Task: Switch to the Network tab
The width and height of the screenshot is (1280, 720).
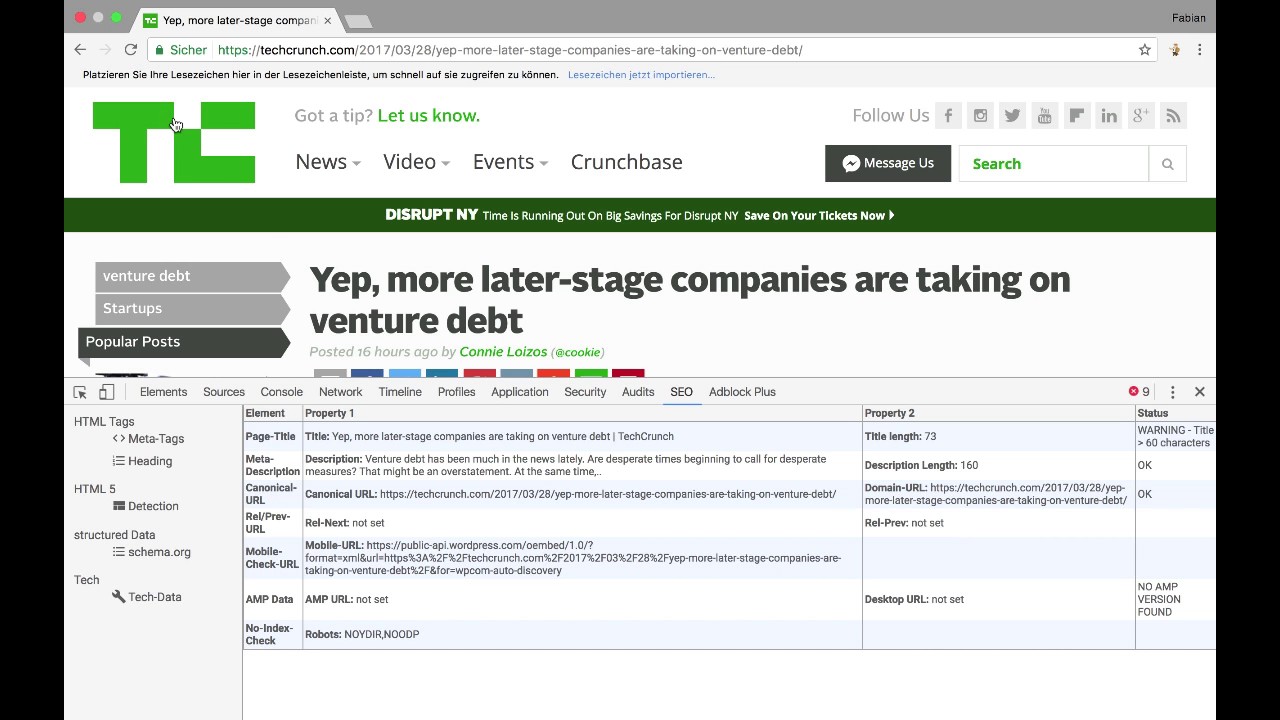Action: (341, 392)
